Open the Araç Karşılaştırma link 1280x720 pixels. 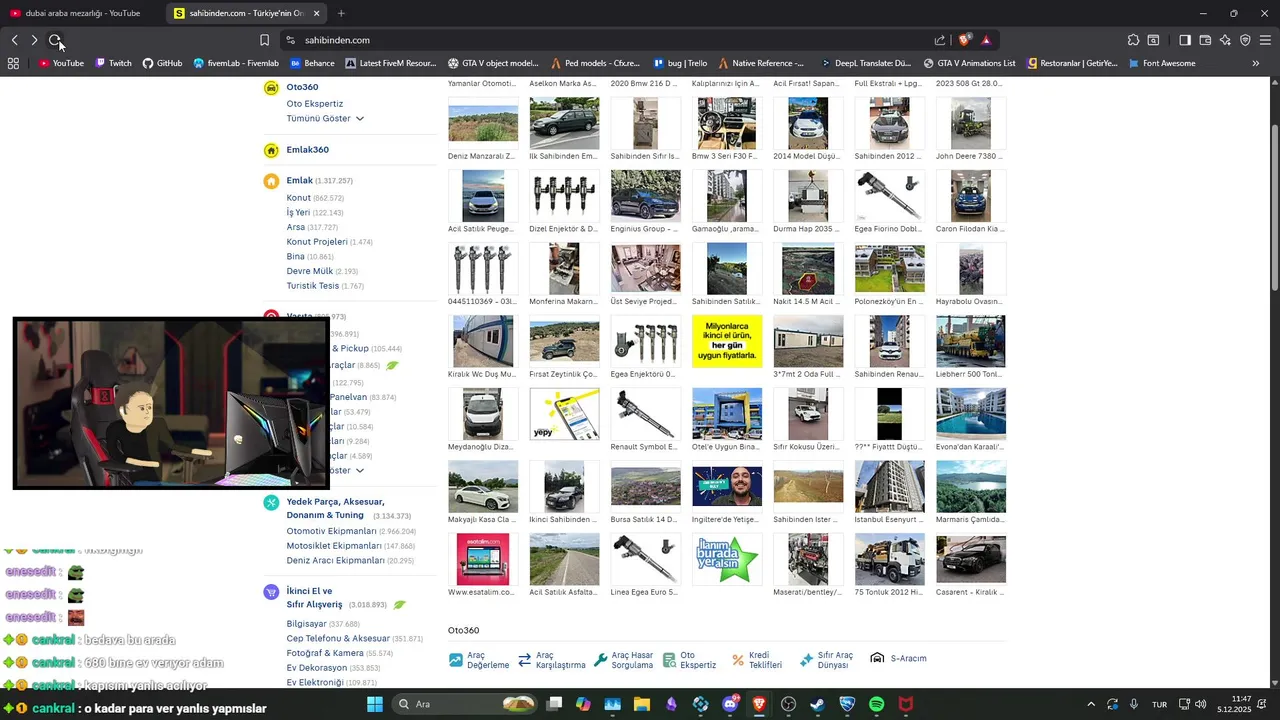(551, 660)
